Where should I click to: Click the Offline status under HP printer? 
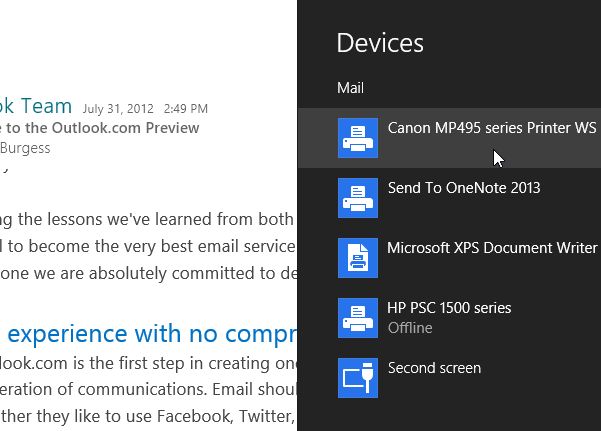(410, 328)
